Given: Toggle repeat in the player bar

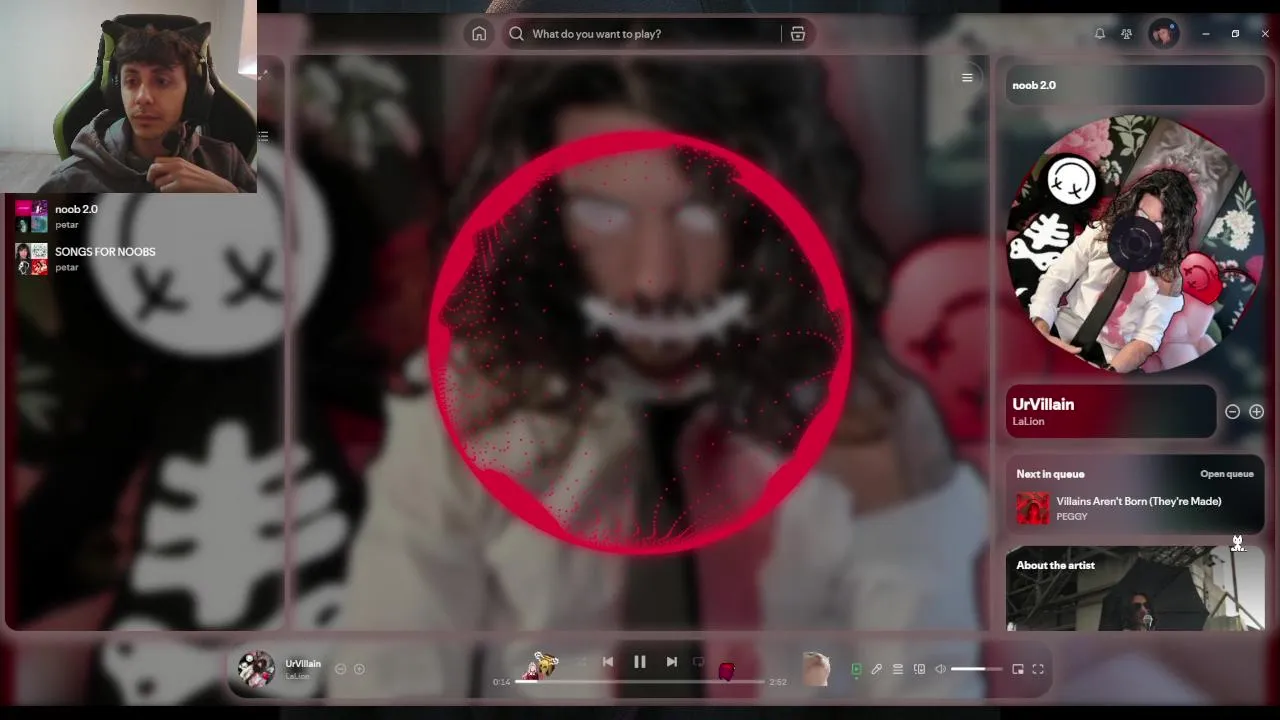Looking at the screenshot, I should coord(698,661).
